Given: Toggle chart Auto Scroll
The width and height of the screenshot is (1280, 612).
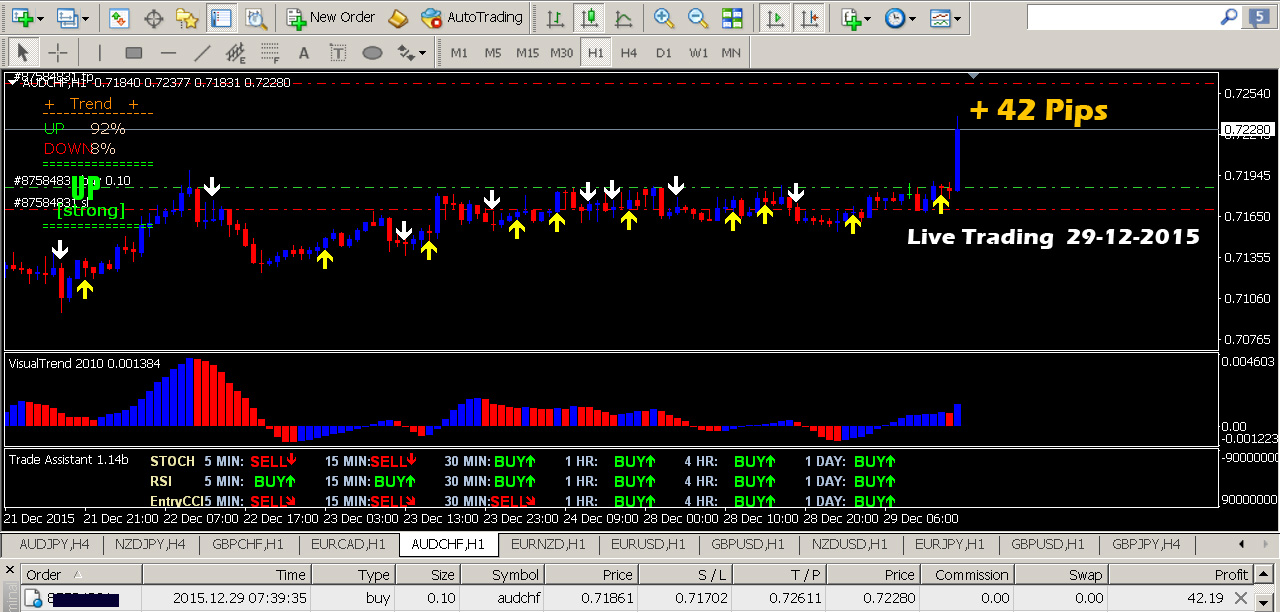Looking at the screenshot, I should [x=773, y=17].
